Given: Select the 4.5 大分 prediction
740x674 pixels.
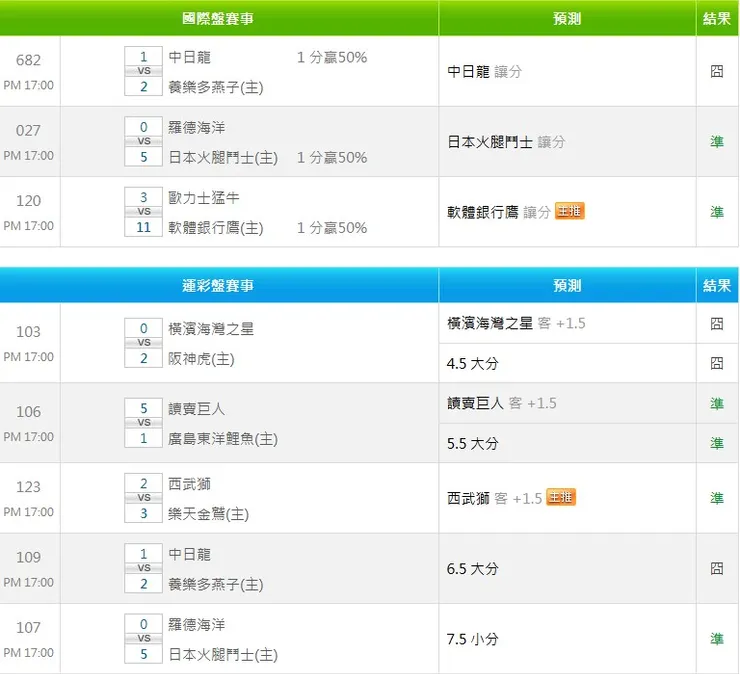Looking at the screenshot, I should [473, 363].
